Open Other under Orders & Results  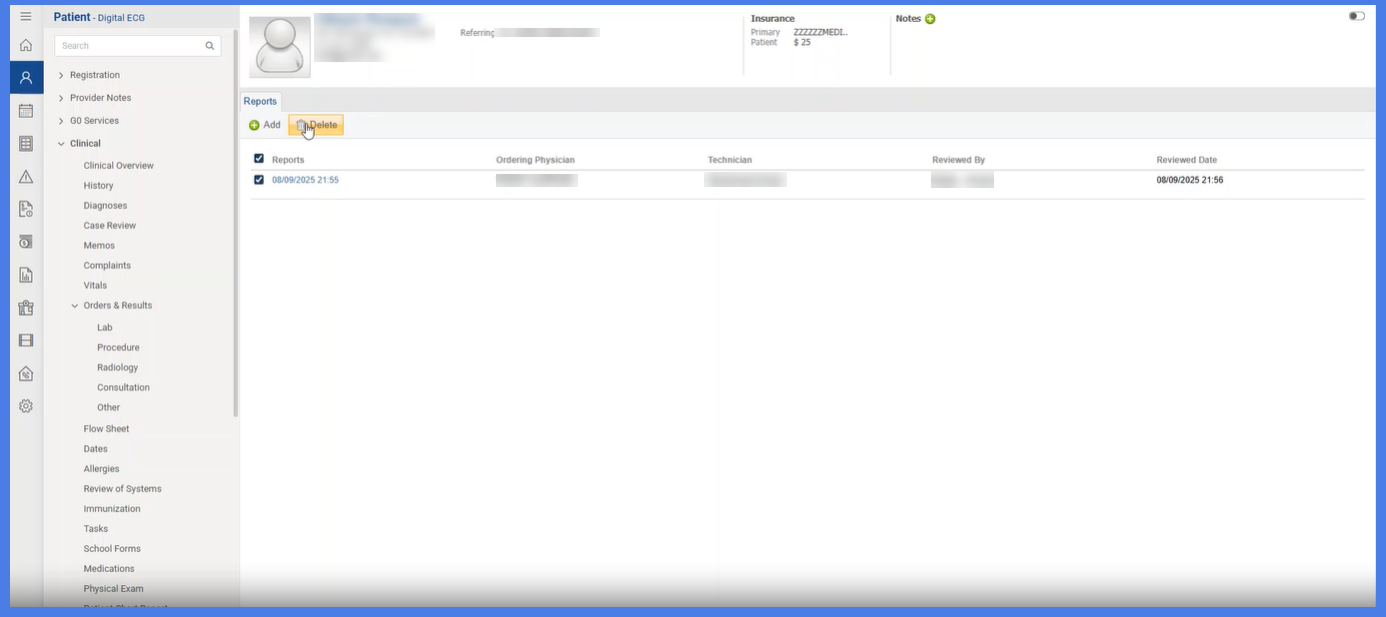click(x=108, y=408)
